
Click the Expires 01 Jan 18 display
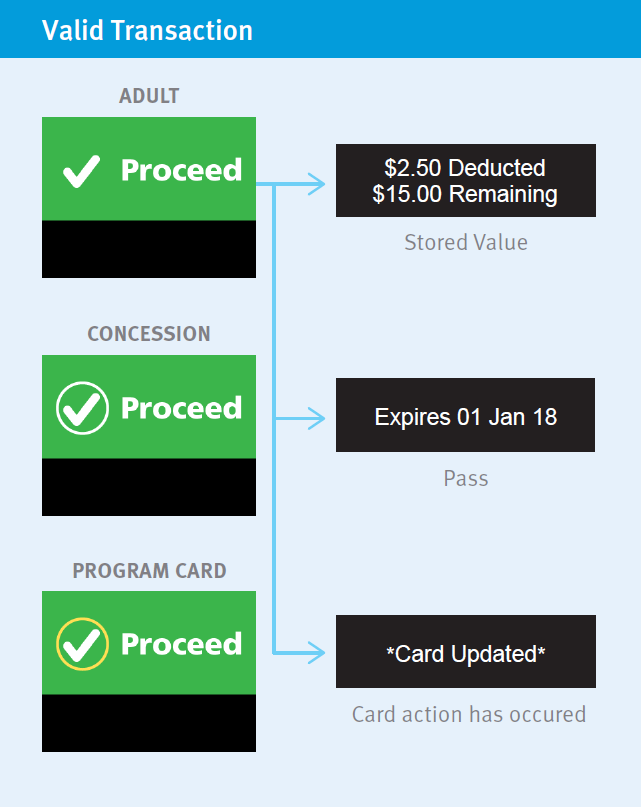465,416
